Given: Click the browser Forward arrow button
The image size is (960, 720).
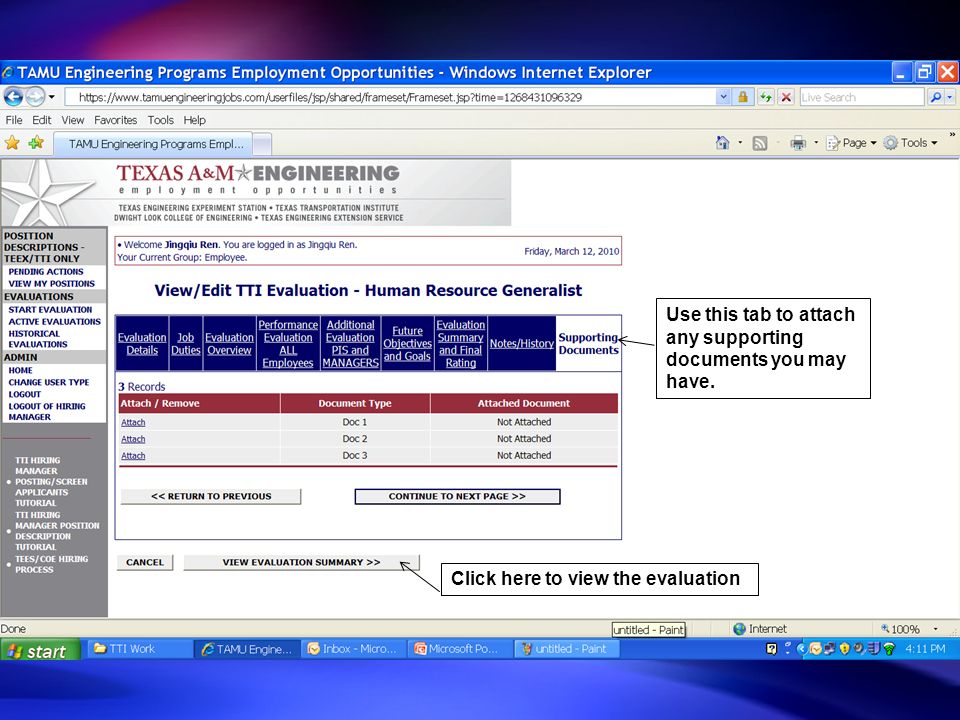Looking at the screenshot, I should (35, 97).
